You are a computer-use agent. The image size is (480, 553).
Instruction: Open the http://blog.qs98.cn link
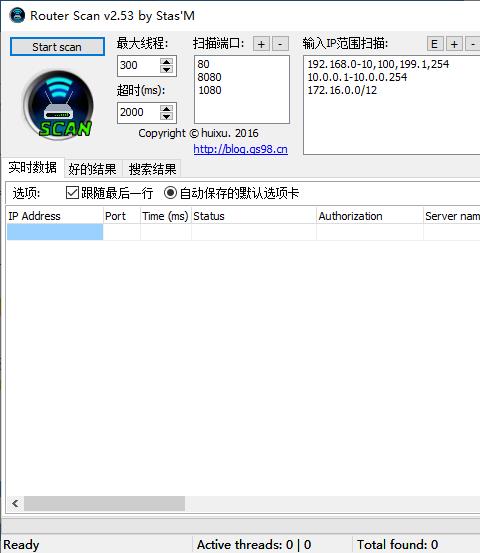coord(241,149)
